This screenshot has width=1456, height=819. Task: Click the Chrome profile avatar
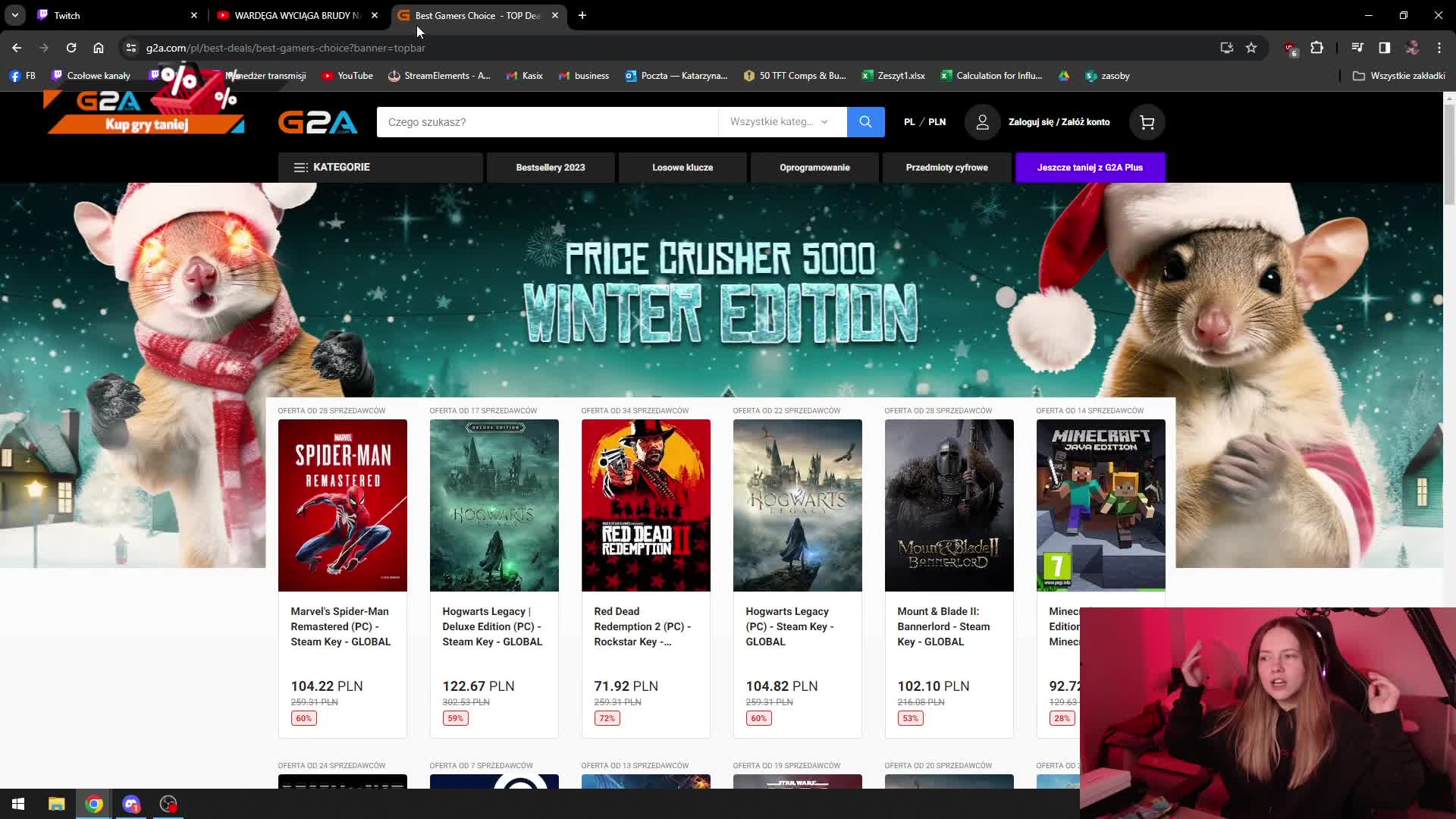coord(1412,48)
